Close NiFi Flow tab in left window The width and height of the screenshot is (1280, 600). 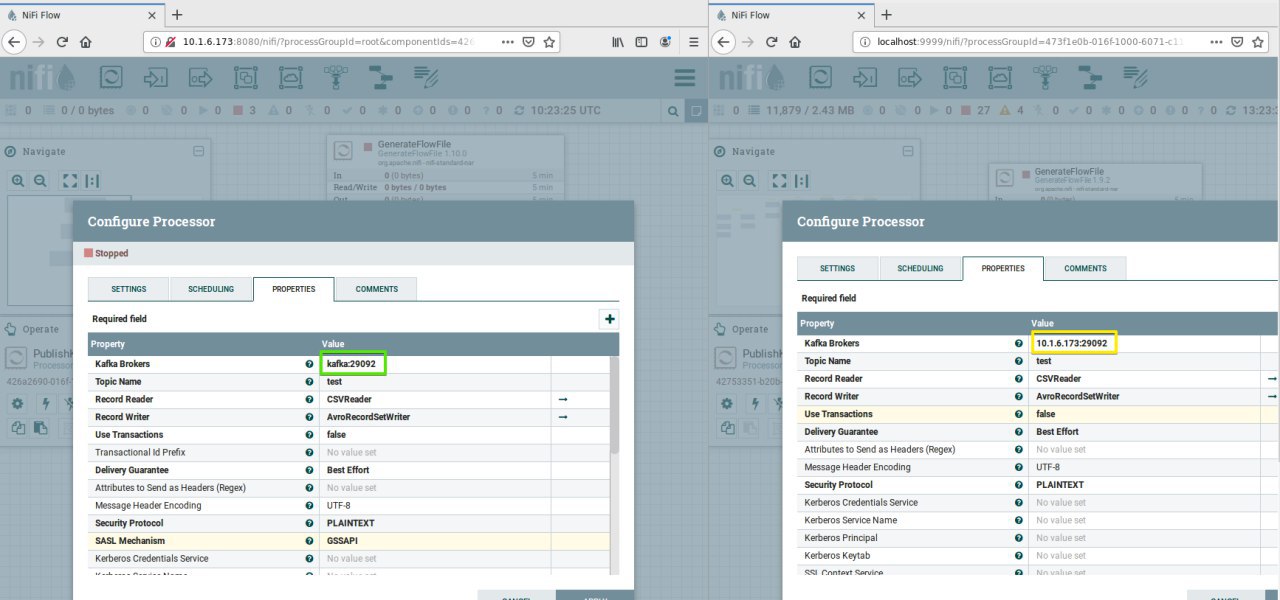[x=151, y=14]
